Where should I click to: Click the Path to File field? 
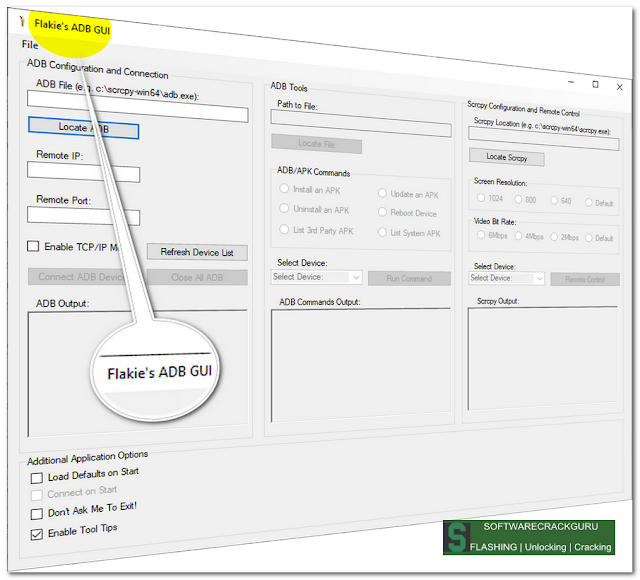point(361,123)
